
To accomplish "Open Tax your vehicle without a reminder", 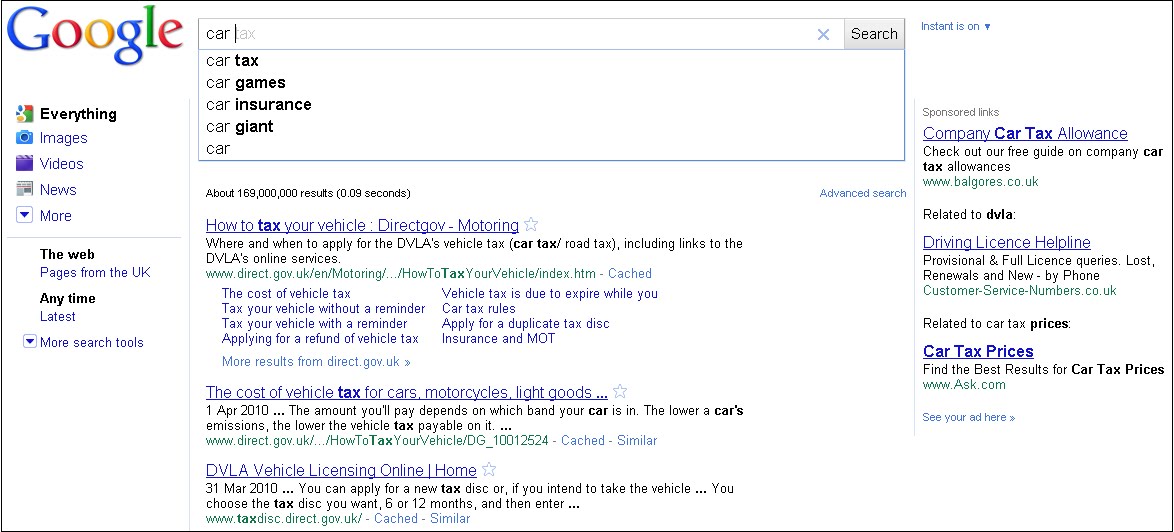I will point(323,308).
